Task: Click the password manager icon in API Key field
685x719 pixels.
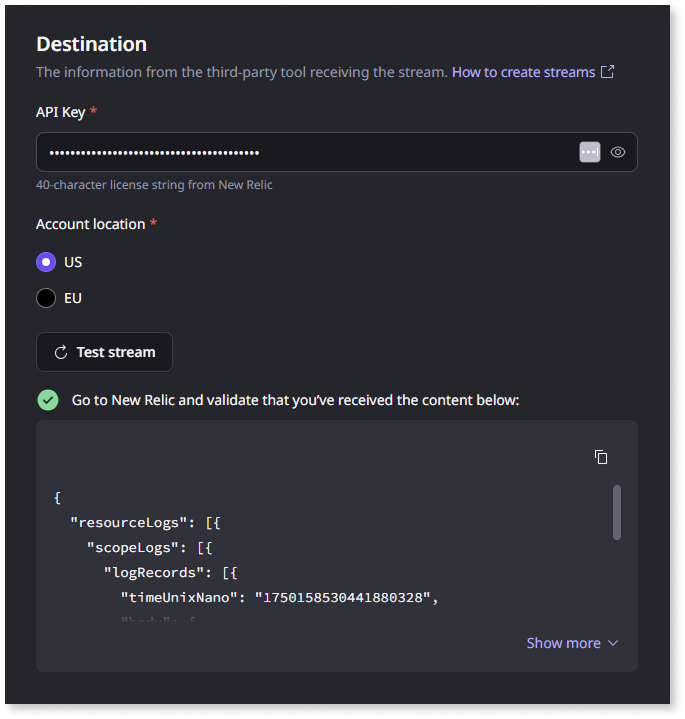Action: [590, 152]
